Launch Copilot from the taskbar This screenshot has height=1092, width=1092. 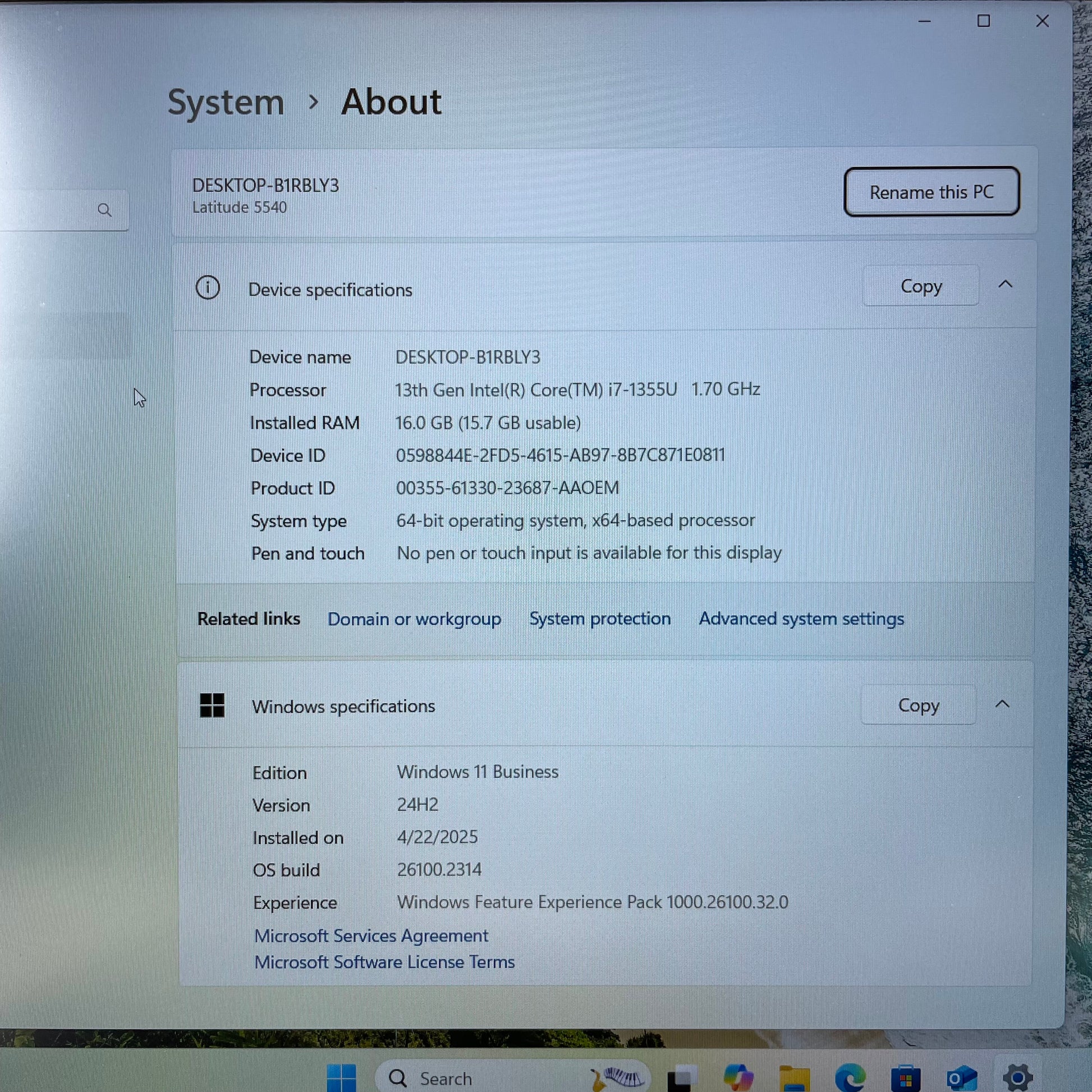coord(737,1077)
